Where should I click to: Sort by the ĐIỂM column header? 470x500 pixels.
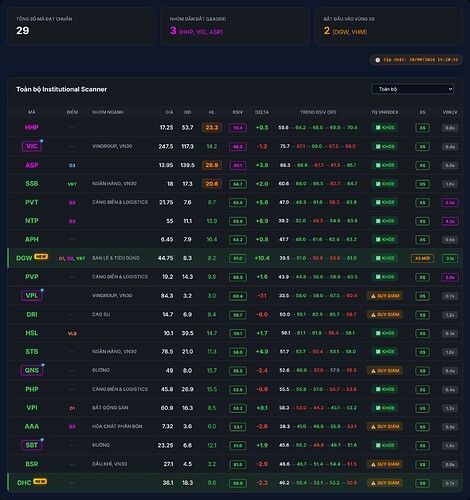click(72, 112)
